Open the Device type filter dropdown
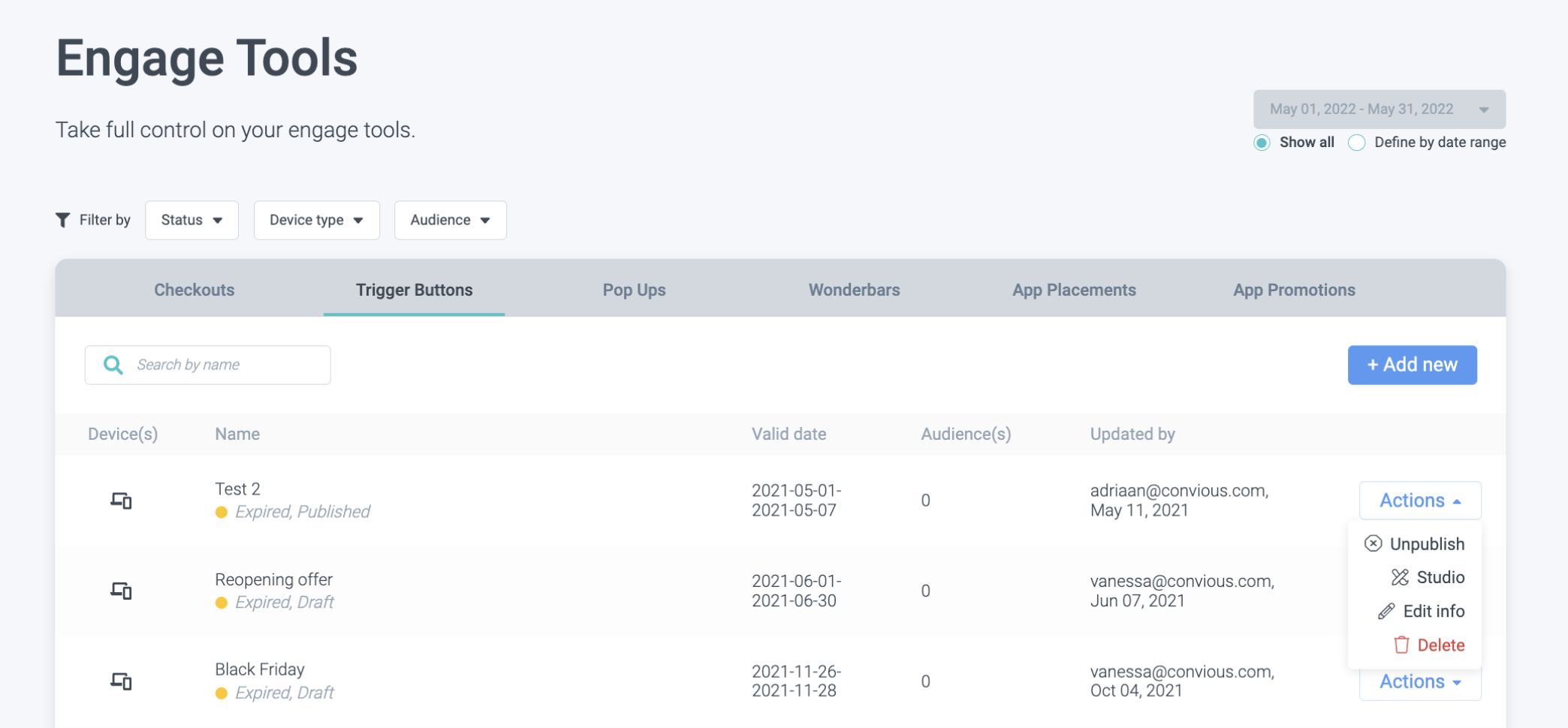This screenshot has height=728, width=1568. (316, 220)
